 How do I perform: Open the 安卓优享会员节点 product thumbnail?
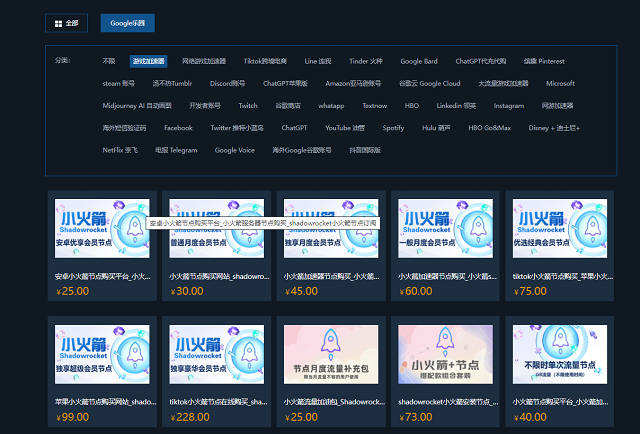pyautogui.click(x=102, y=228)
